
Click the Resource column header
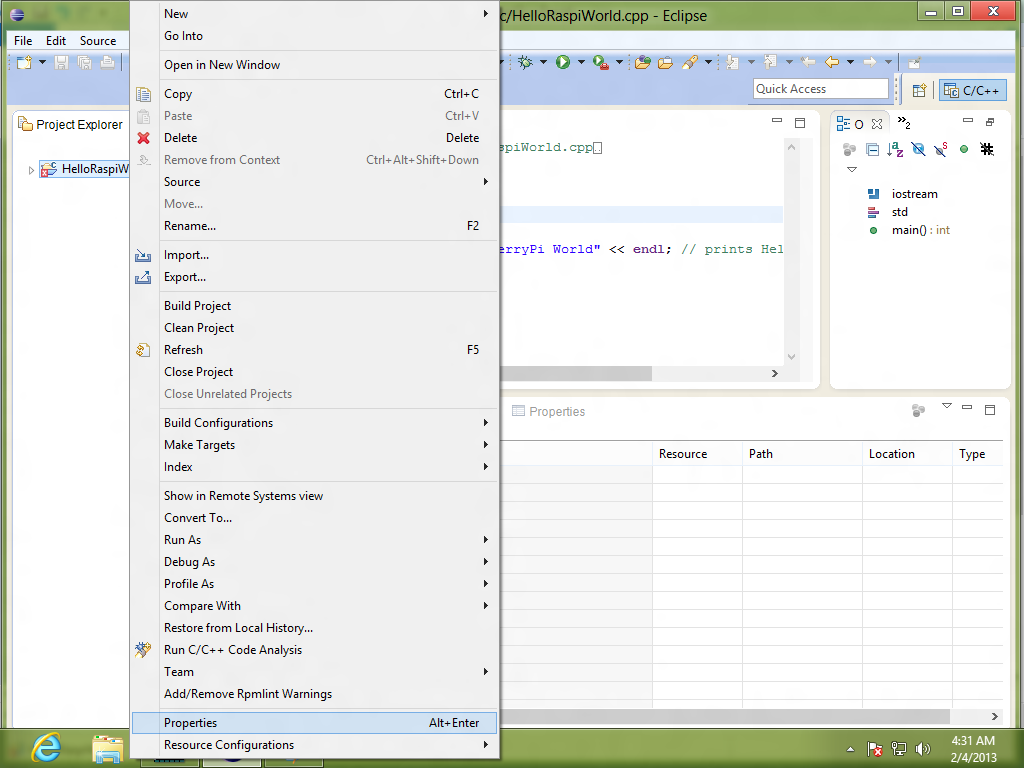pyautogui.click(x=697, y=454)
